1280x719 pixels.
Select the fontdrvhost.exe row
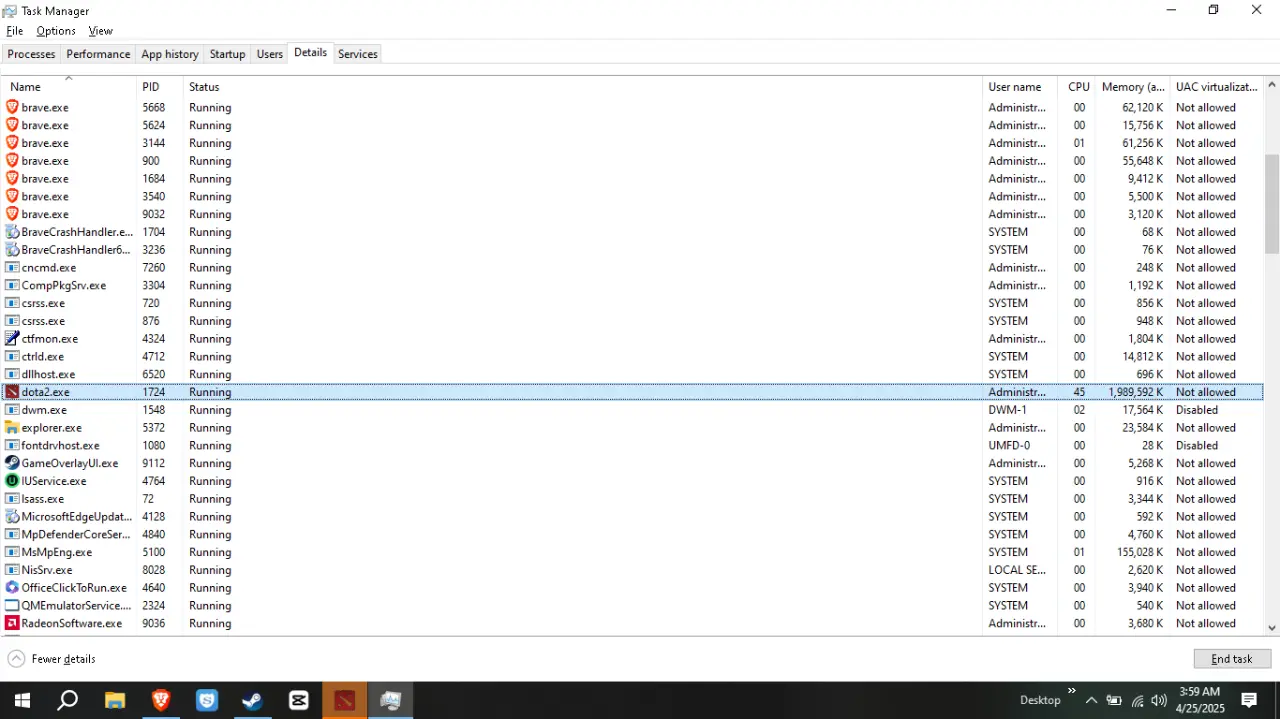(x=632, y=446)
